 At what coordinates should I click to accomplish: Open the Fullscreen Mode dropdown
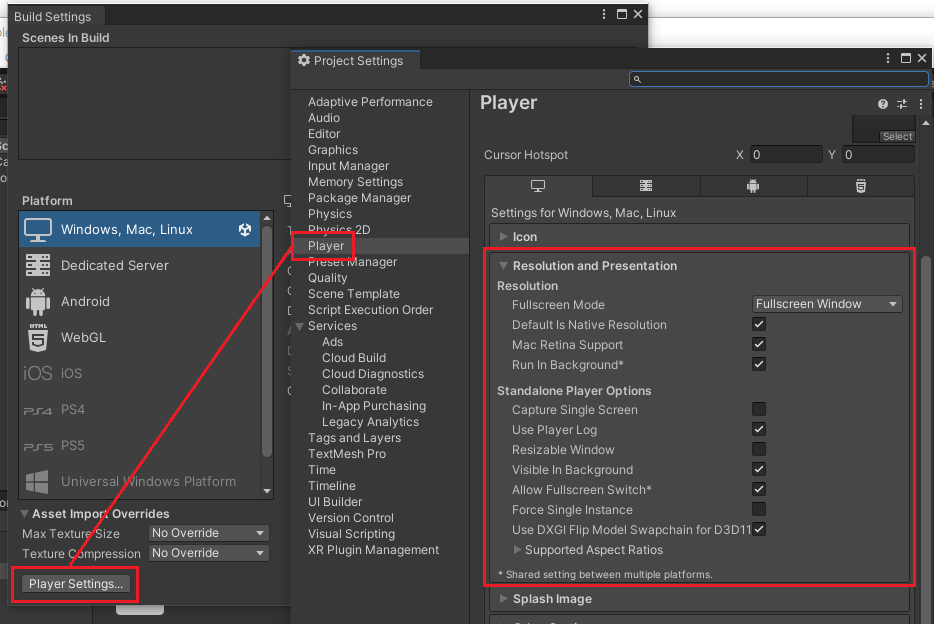[x=827, y=304]
